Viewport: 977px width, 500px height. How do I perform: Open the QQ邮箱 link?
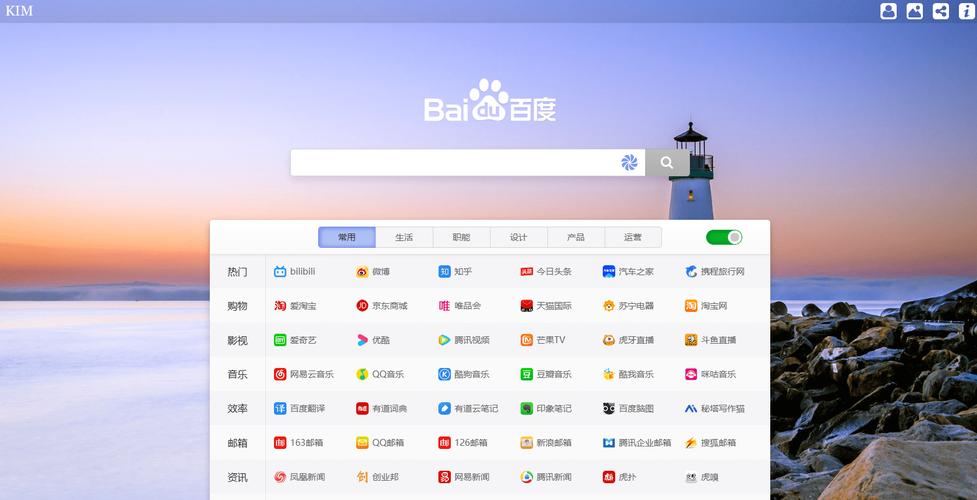click(380, 443)
